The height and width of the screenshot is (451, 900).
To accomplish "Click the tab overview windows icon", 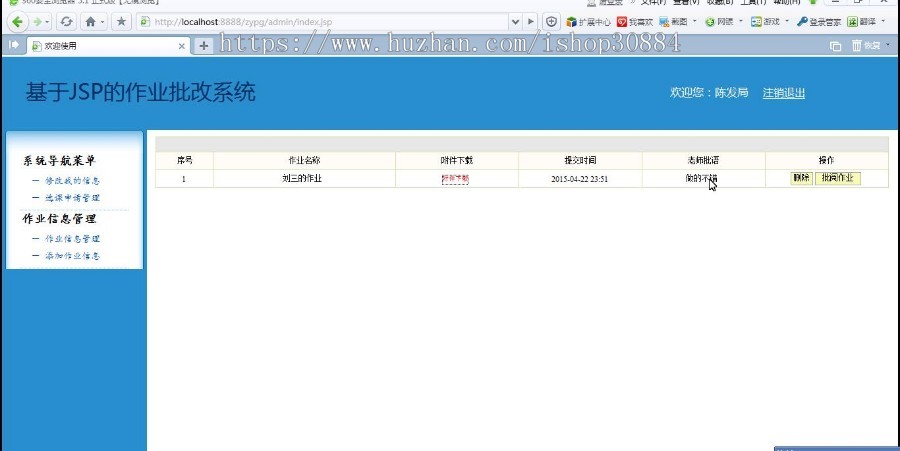I will pyautogui.click(x=836, y=46).
